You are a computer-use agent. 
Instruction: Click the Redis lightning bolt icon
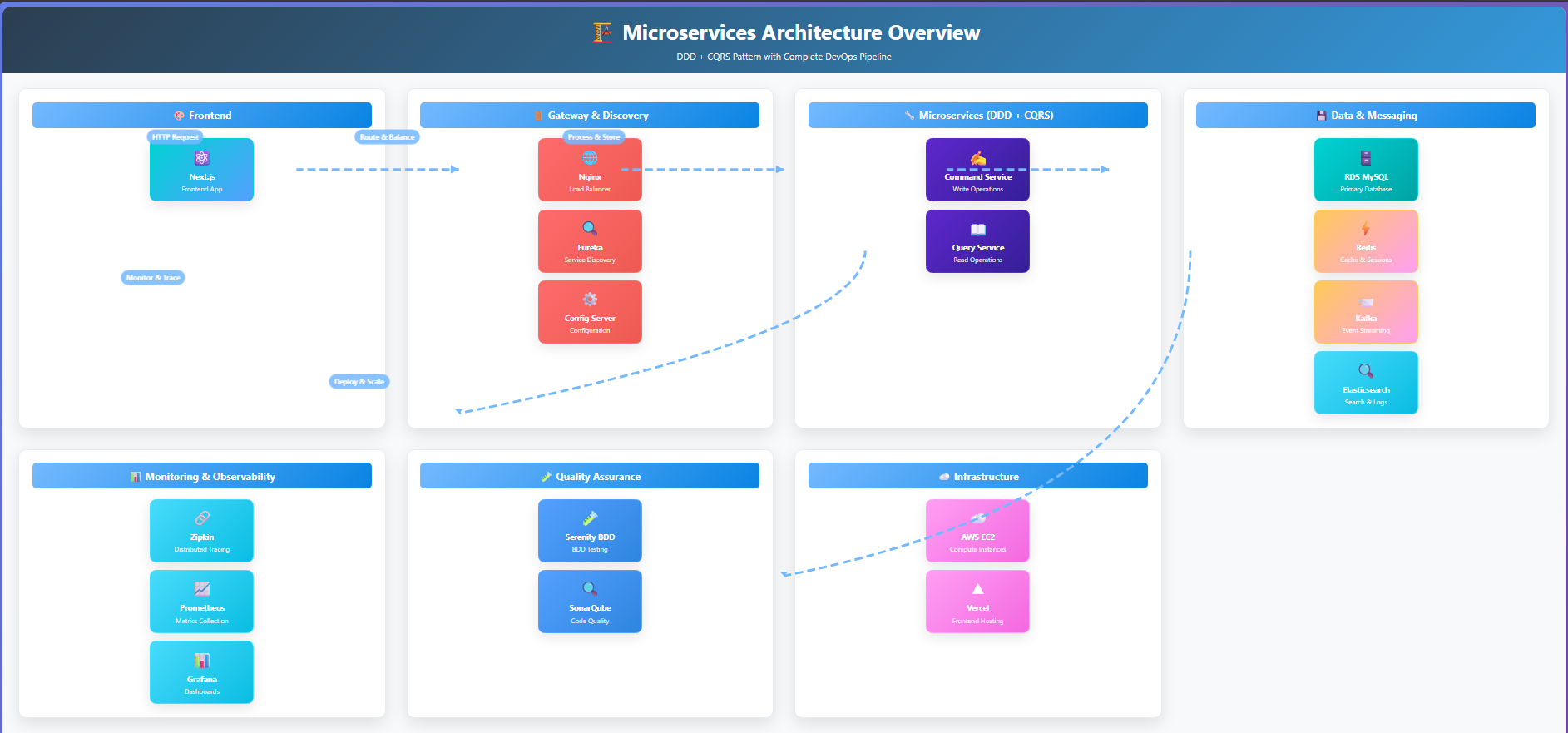1366,229
